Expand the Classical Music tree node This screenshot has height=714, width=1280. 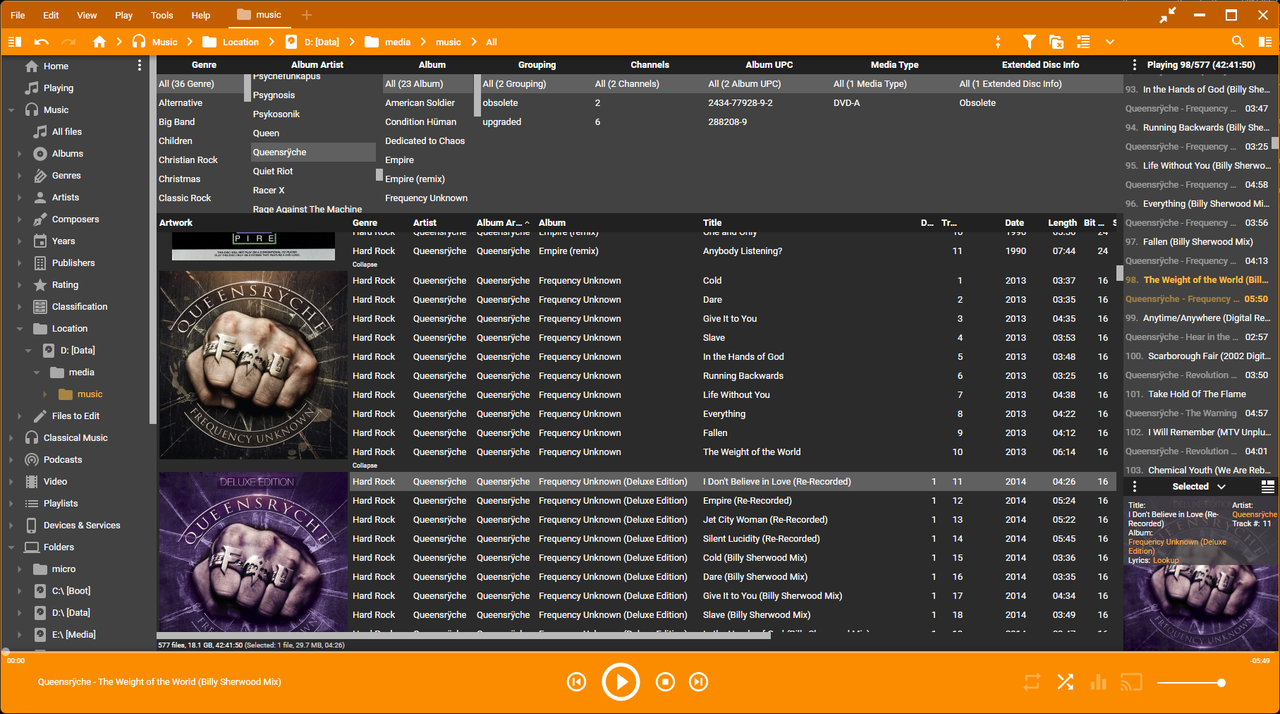coord(11,438)
